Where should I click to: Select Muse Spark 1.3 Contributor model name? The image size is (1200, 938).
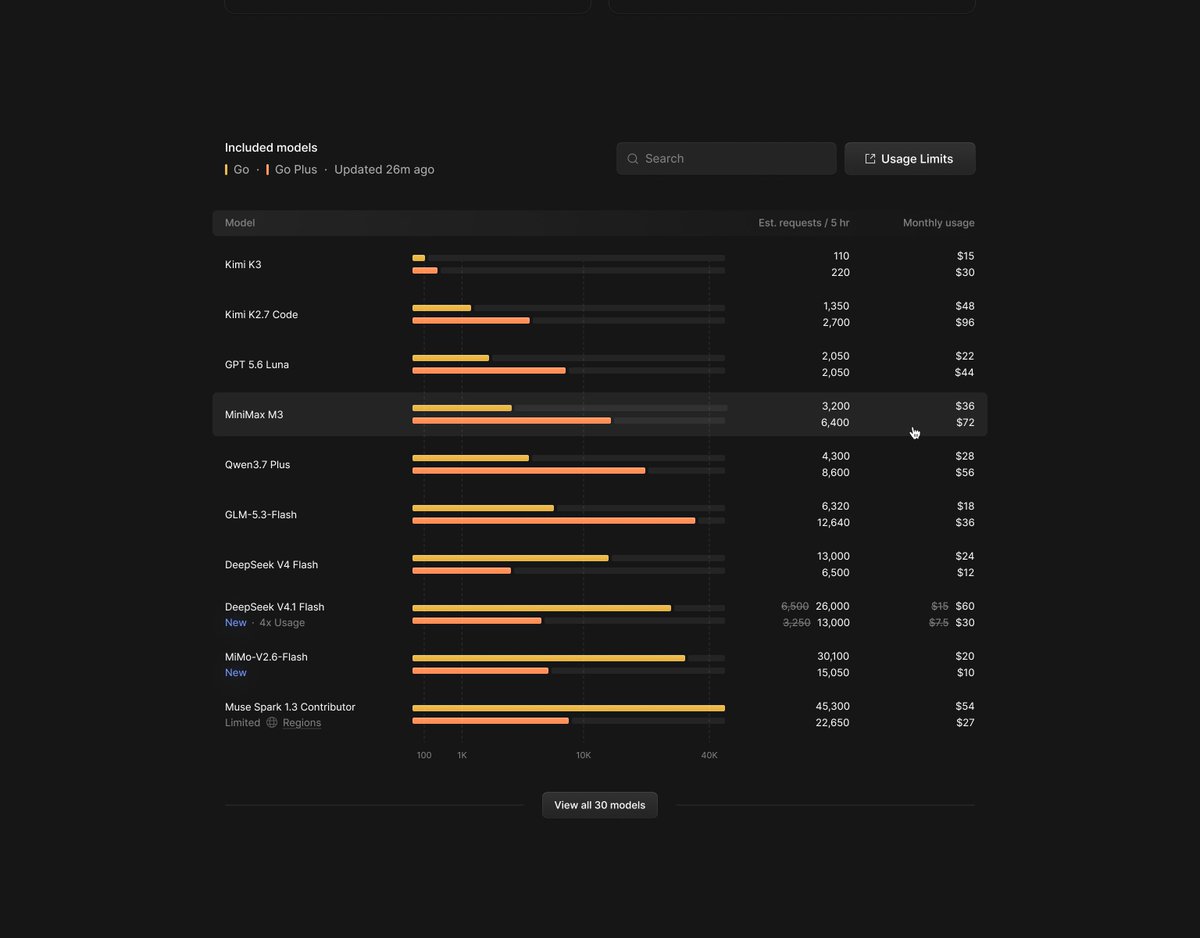click(290, 707)
